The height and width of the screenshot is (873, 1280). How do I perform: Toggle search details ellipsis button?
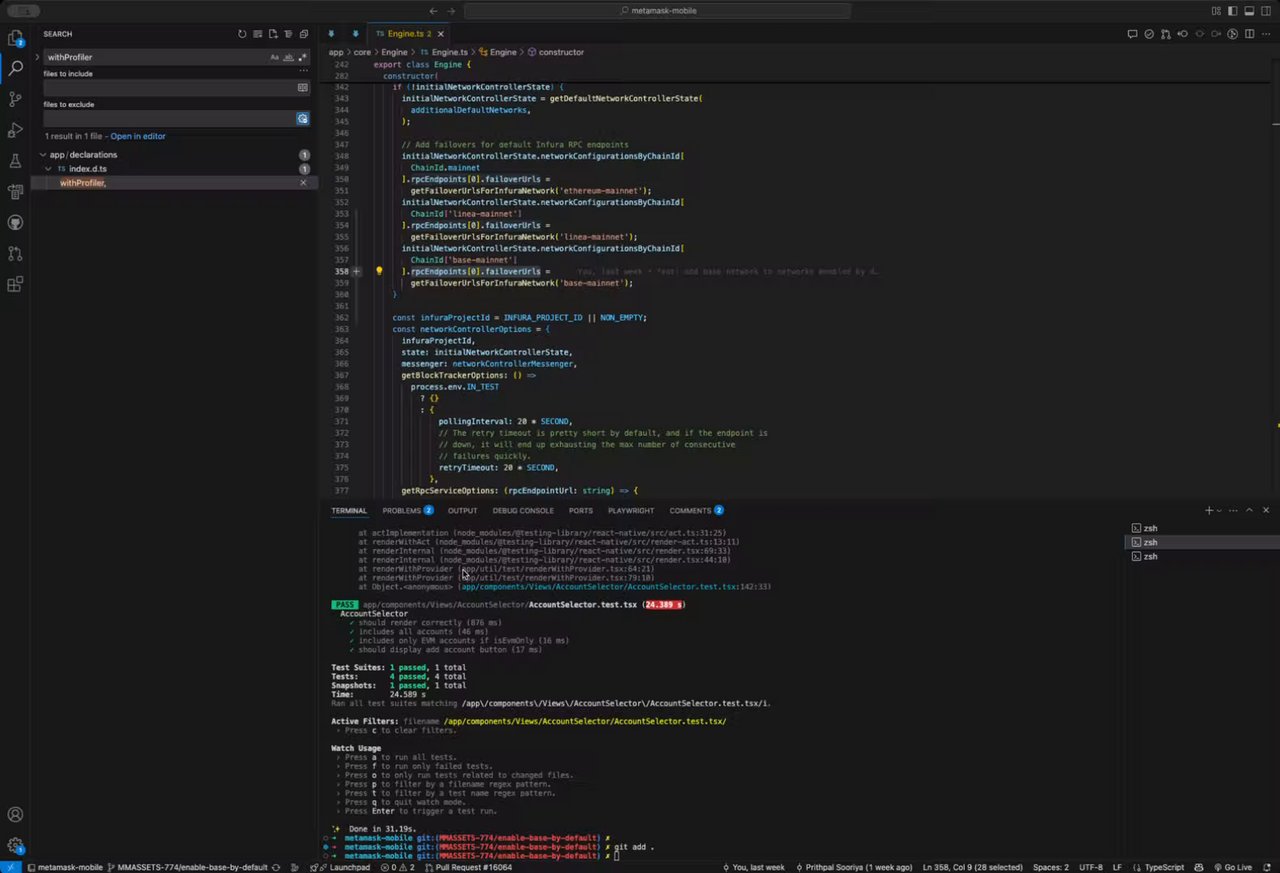303,71
